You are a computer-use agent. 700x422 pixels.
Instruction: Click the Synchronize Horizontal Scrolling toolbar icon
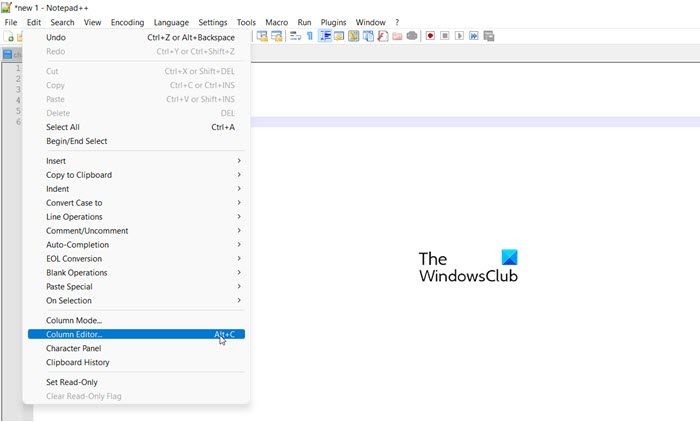[277, 36]
